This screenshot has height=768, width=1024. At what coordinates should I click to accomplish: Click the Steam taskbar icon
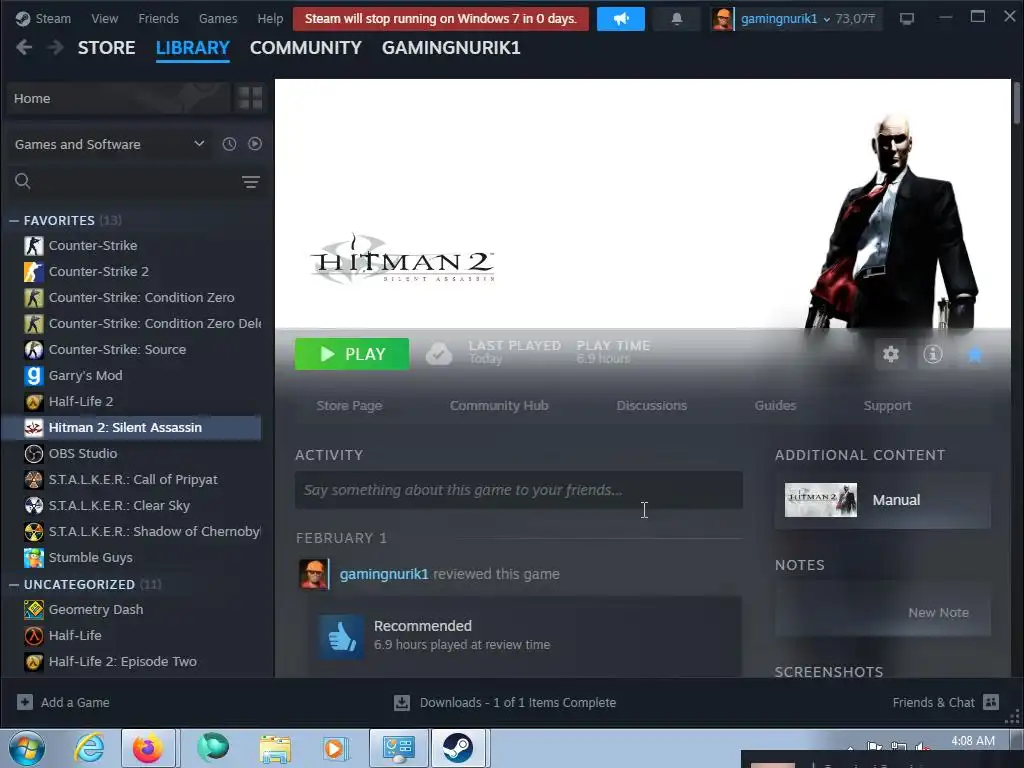(x=458, y=748)
